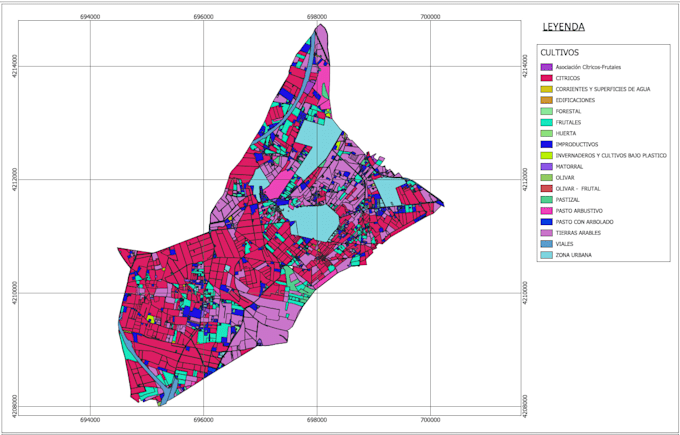Click 'INVERNADEROS Y CULTIVOS BAJO PLASTICO' label
The height and width of the screenshot is (435, 680).
coord(611,155)
